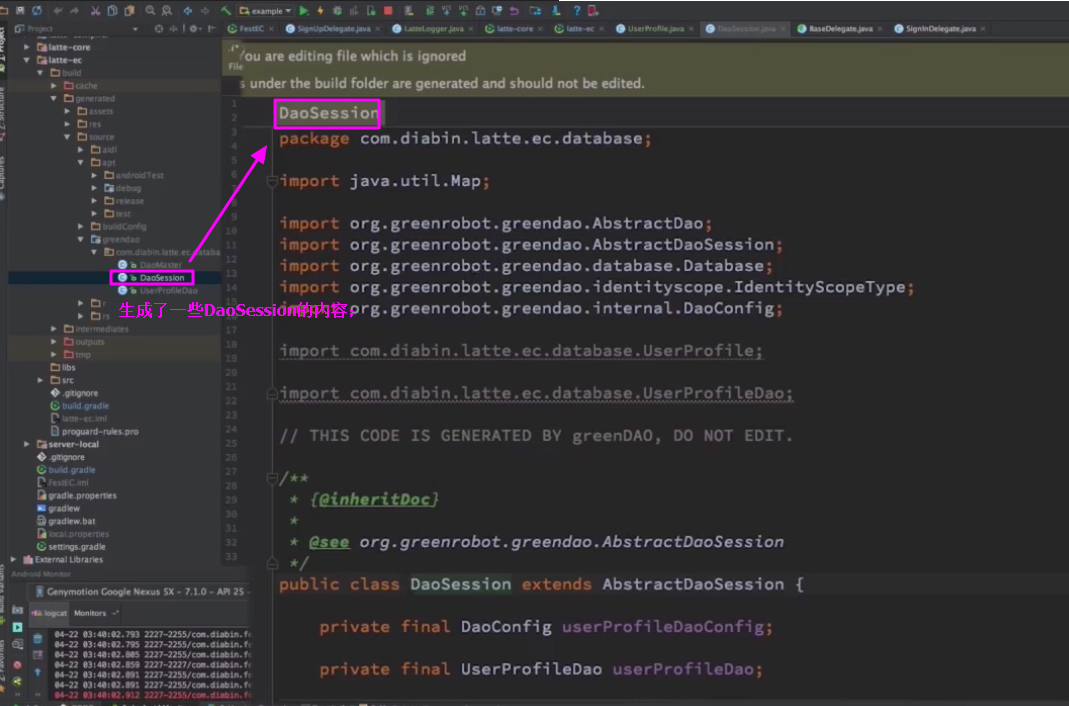Collapse the generated folder
The height and width of the screenshot is (706, 1069).
pyautogui.click(x=54, y=98)
